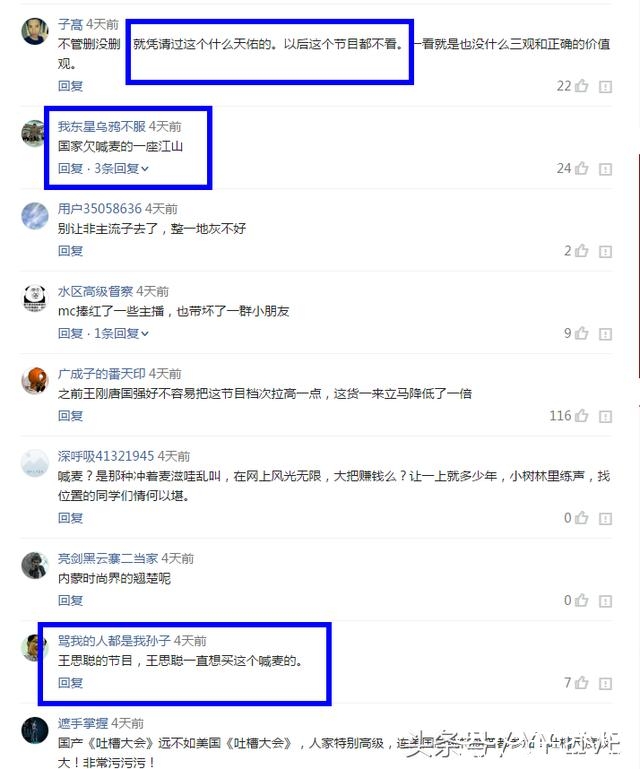
Task: Reply to 广成子的番天印's comment
Action: 70,415
